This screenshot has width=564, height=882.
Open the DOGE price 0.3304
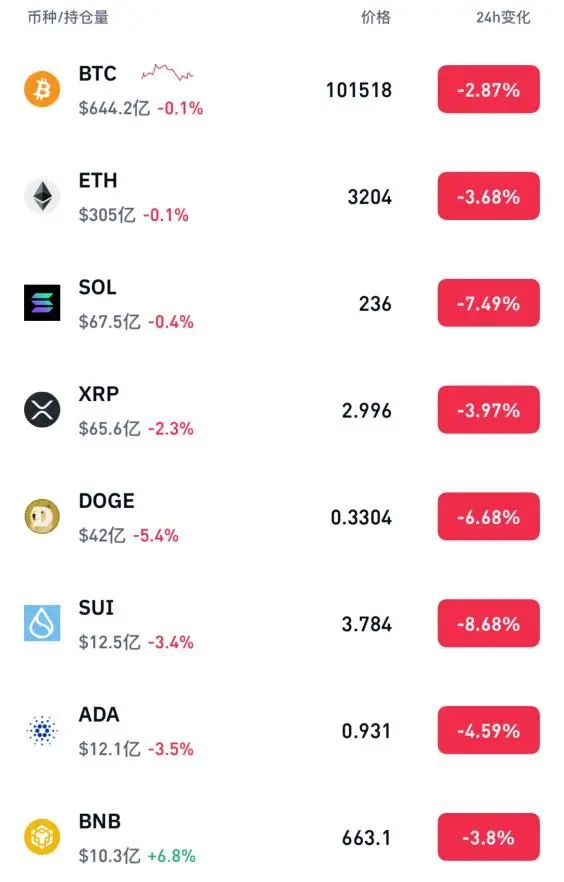pyautogui.click(x=361, y=518)
